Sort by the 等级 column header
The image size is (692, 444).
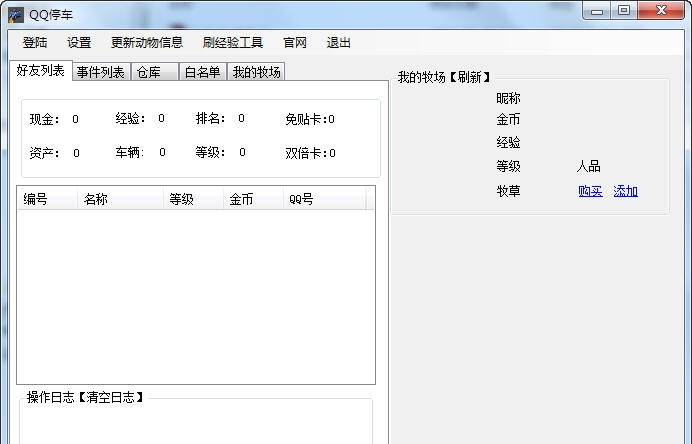click(193, 199)
